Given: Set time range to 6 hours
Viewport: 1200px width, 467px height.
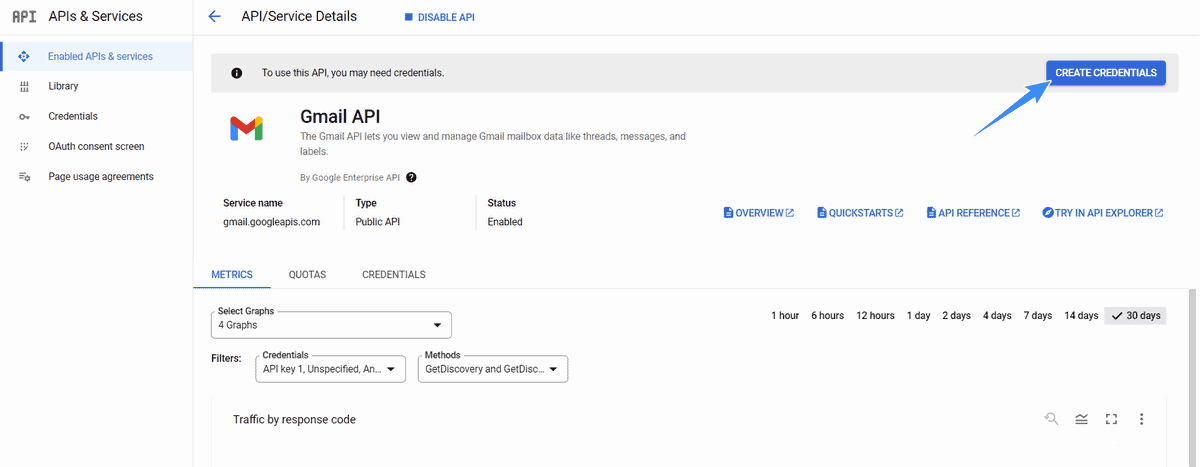Looking at the screenshot, I should tap(827, 316).
